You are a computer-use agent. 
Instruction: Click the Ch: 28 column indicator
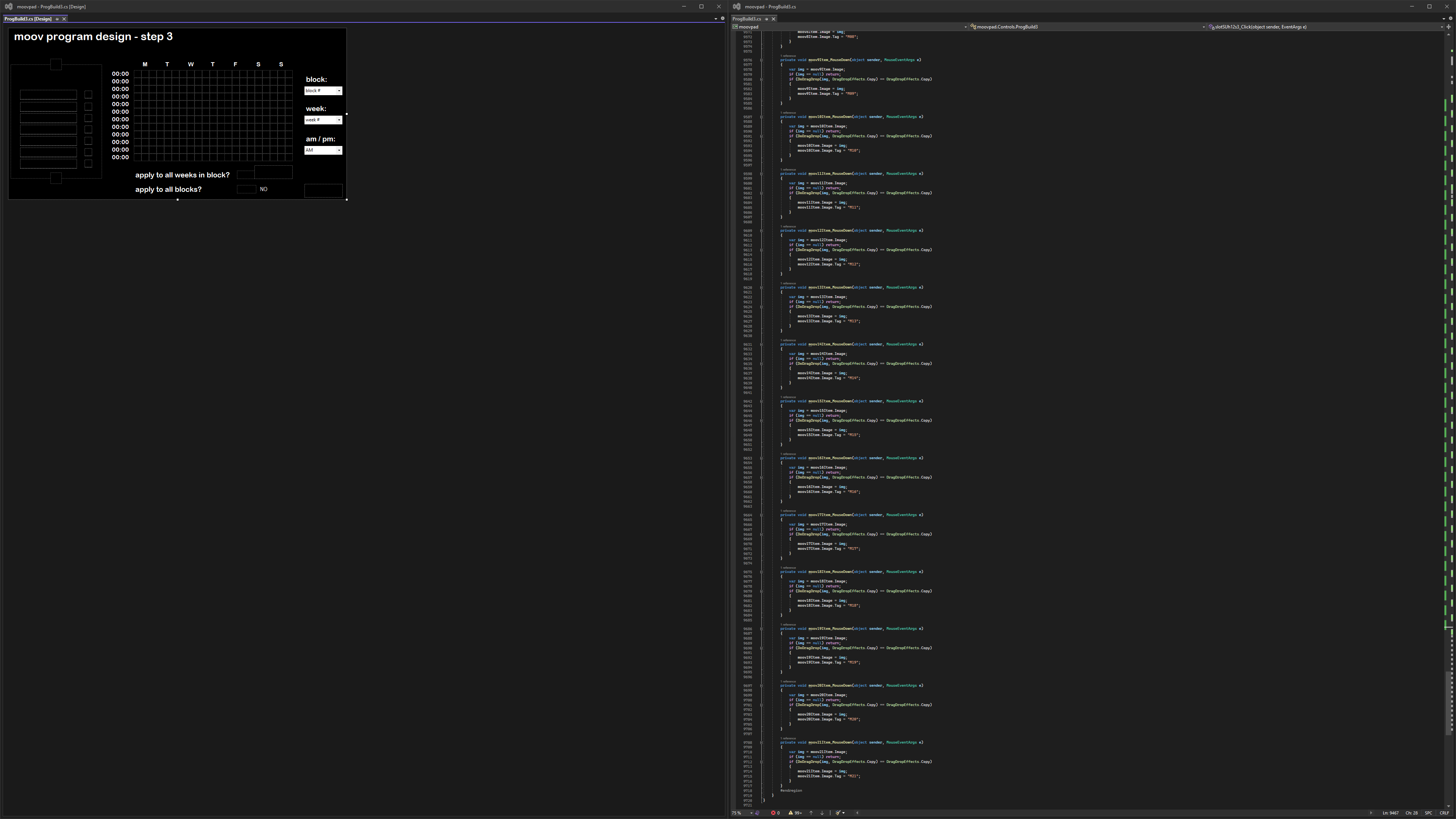(1411, 813)
